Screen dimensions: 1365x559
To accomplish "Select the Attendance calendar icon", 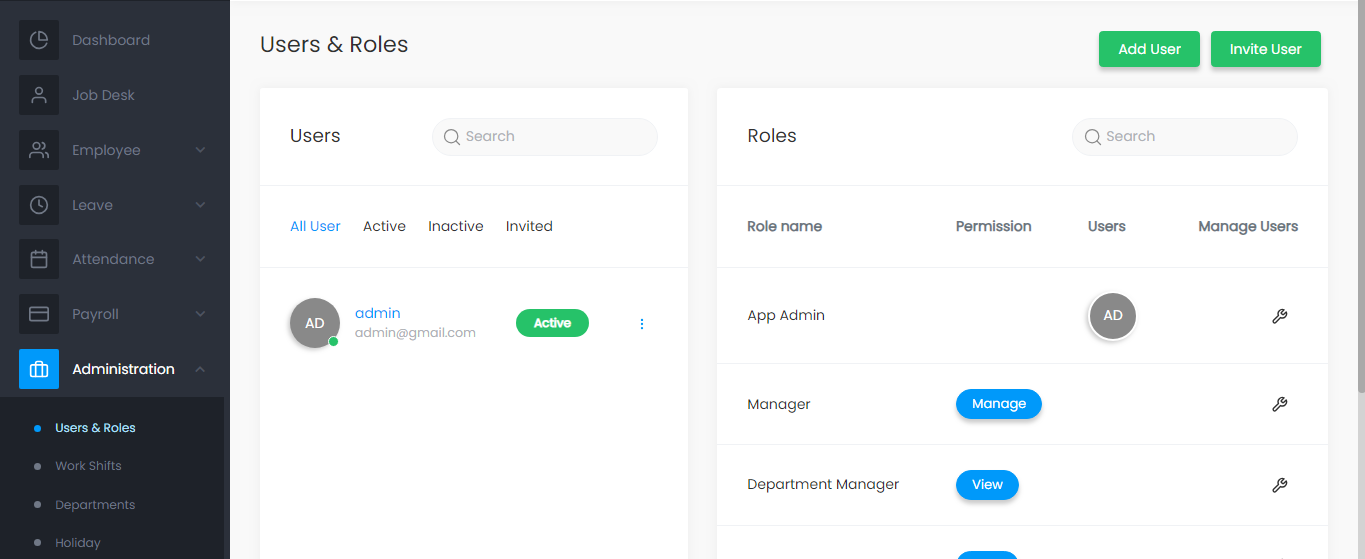I will point(39,259).
